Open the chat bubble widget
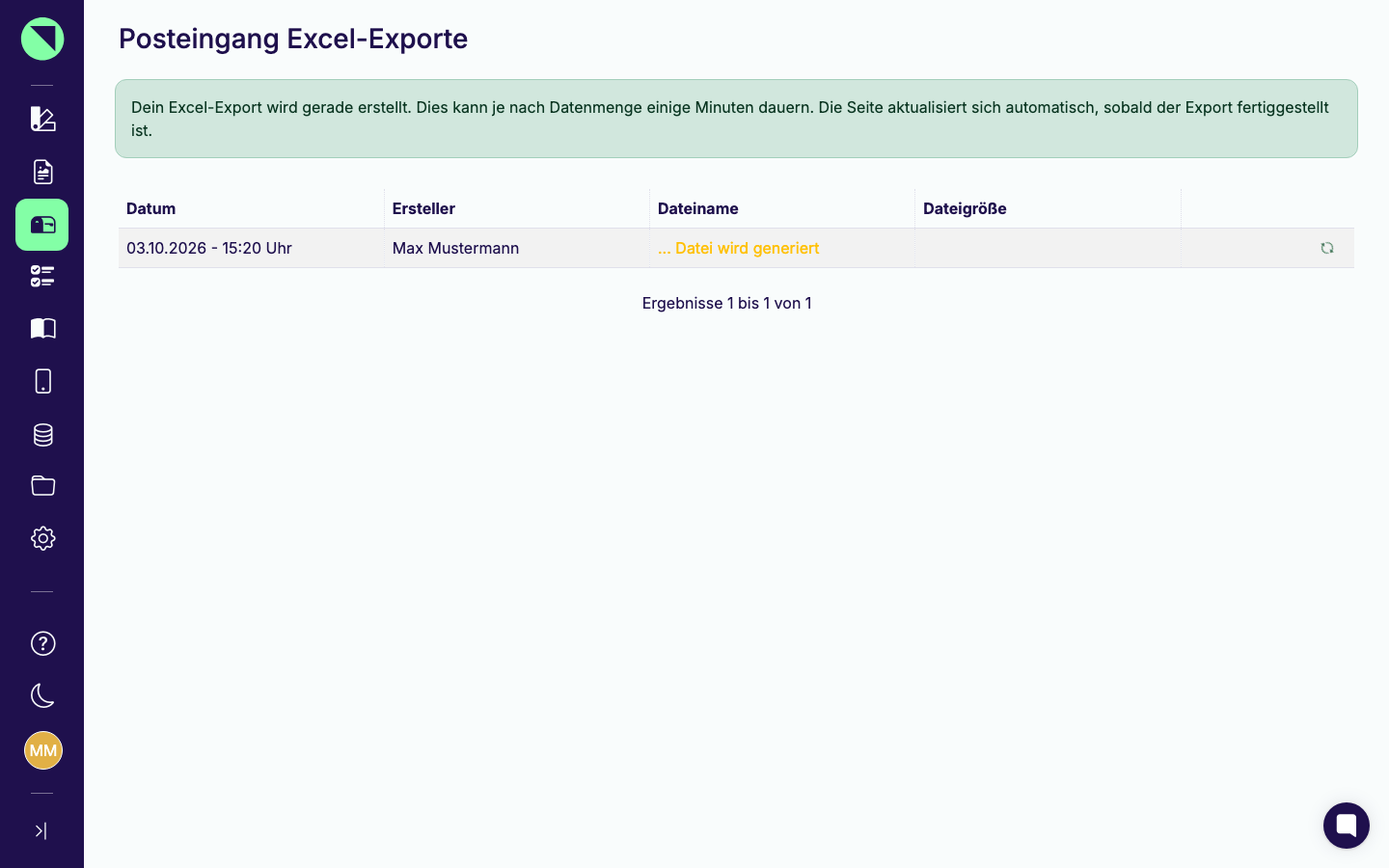This screenshot has width=1389, height=868. tap(1347, 826)
